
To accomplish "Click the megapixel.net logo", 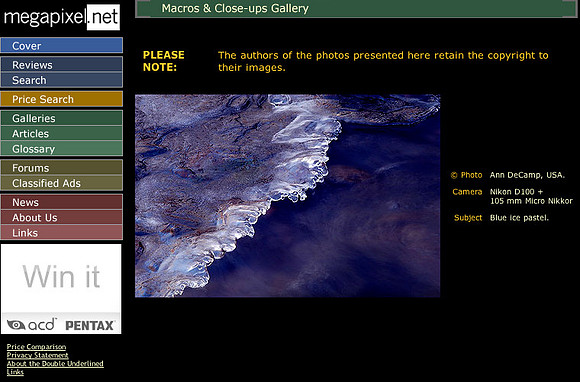I will tap(61, 17).
